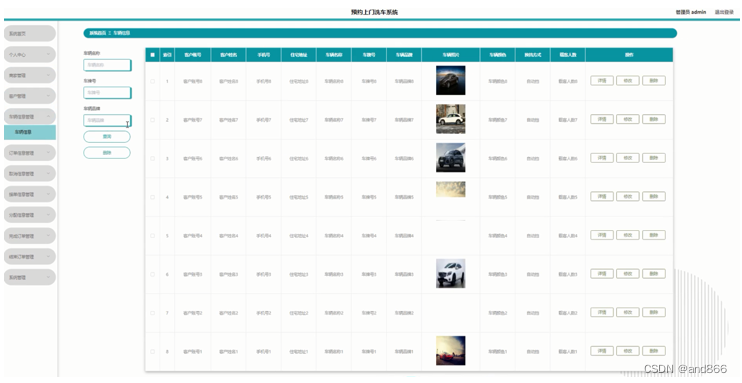The height and width of the screenshot is (383, 742).
Task: Tick the checkbox for row 1 (客户账号8)
Action: 152,81
